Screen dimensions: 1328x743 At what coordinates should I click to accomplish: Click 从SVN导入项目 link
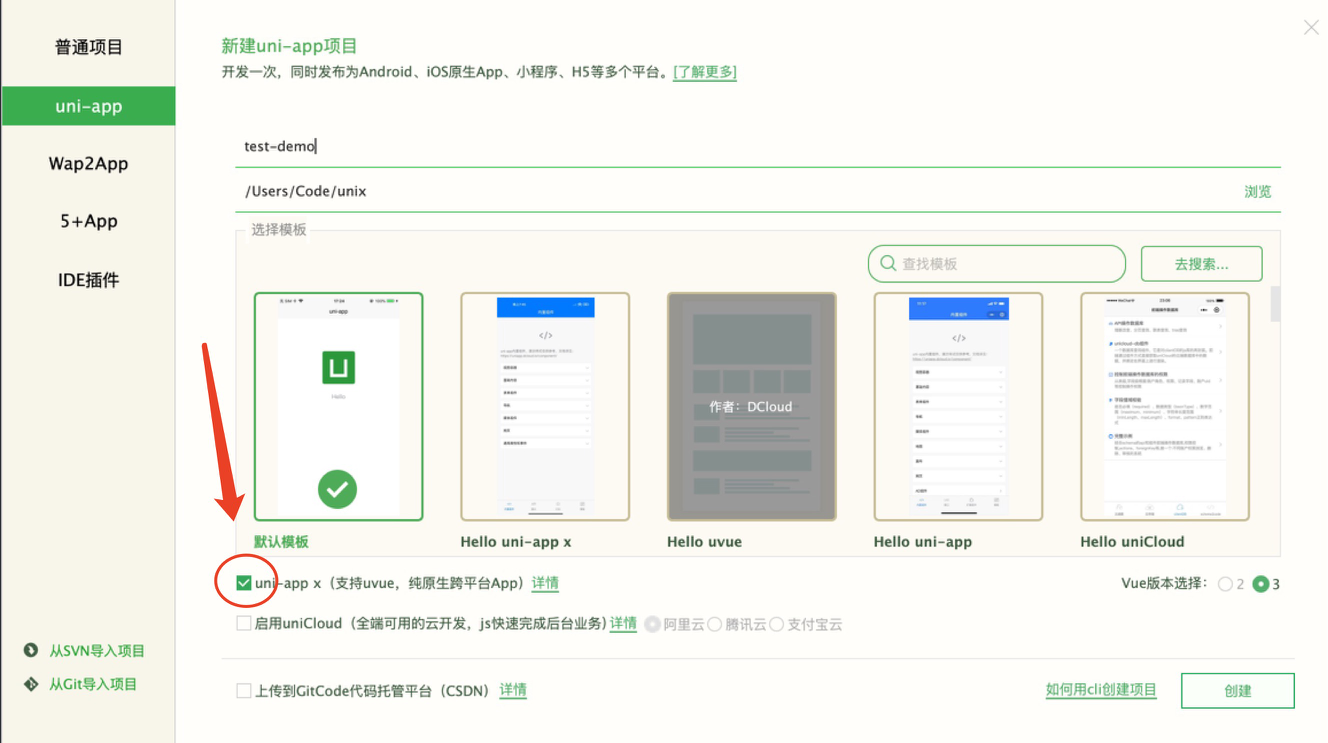point(97,650)
